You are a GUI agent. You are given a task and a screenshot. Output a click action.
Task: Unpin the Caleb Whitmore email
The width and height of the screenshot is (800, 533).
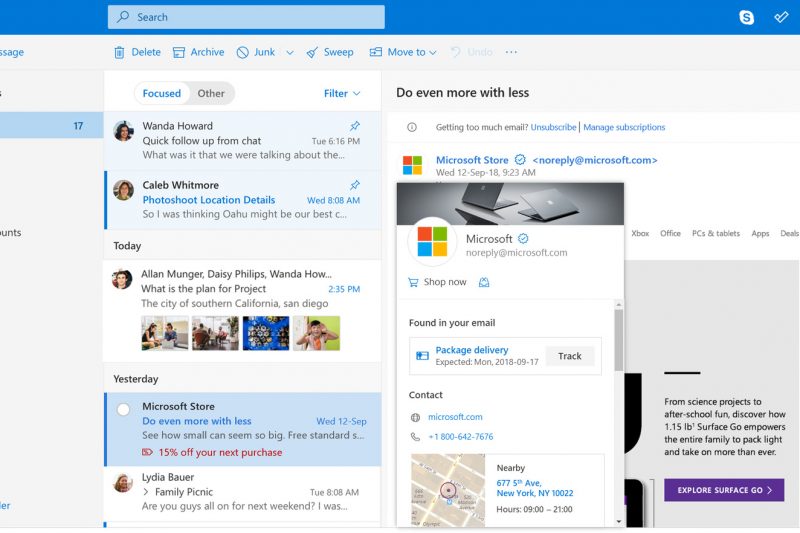coord(355,185)
